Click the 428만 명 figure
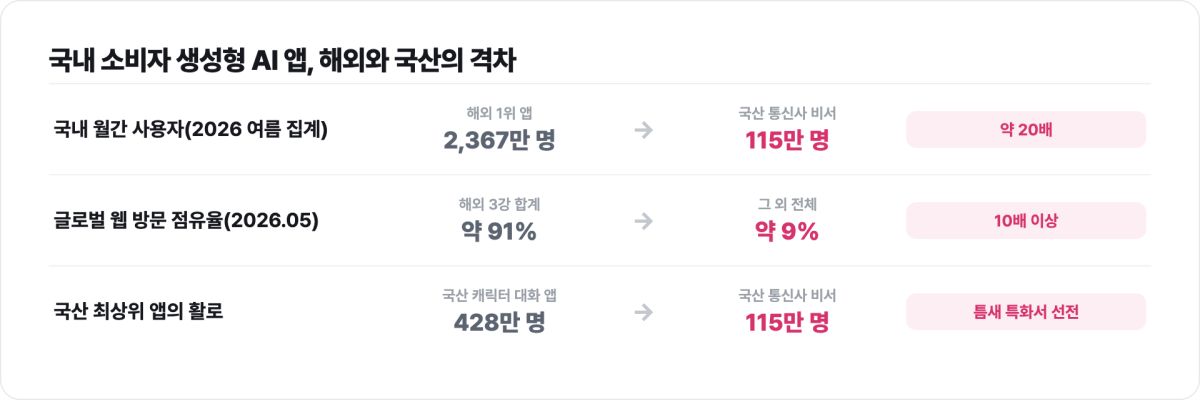This screenshot has width=1200, height=400. point(499,322)
